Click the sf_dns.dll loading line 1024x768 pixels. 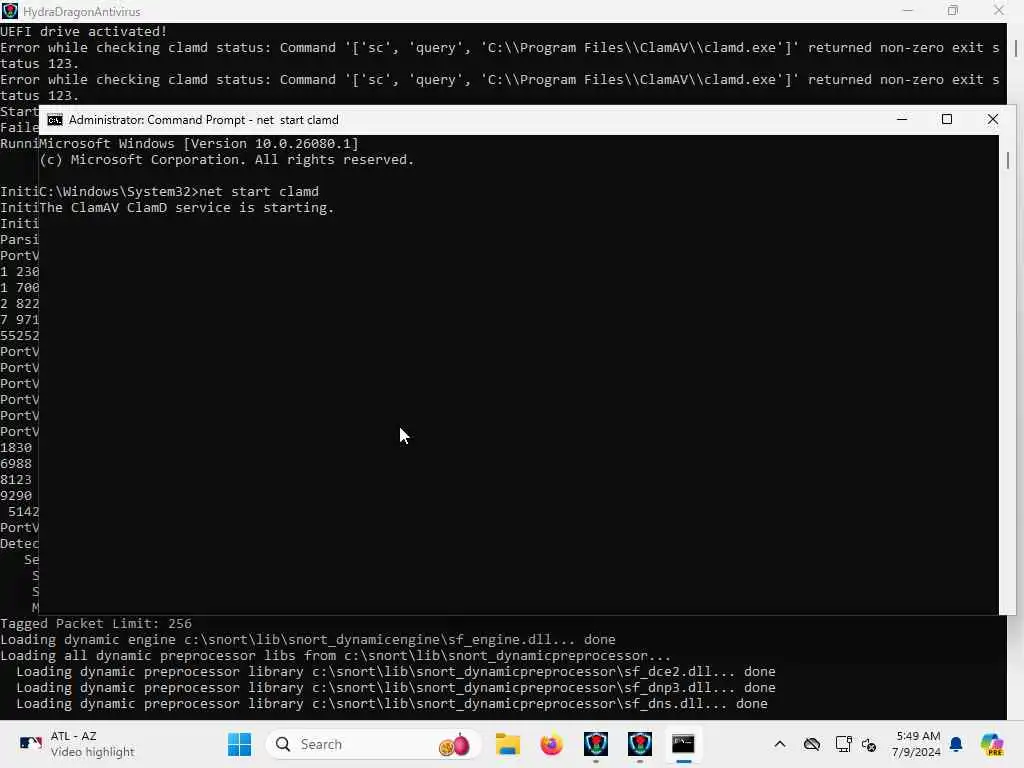click(392, 704)
